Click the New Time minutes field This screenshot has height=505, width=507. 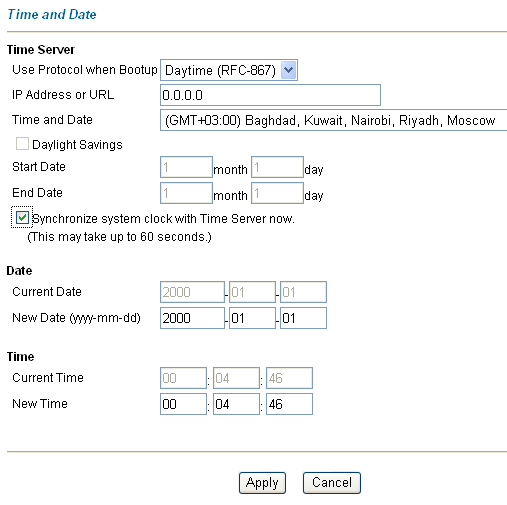point(236,404)
